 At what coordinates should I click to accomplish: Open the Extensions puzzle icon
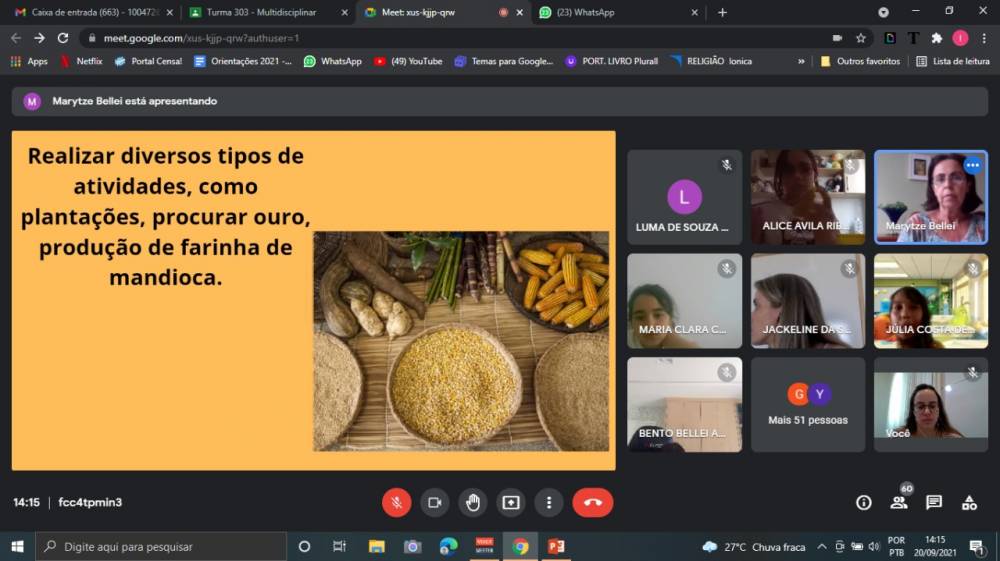tap(937, 38)
